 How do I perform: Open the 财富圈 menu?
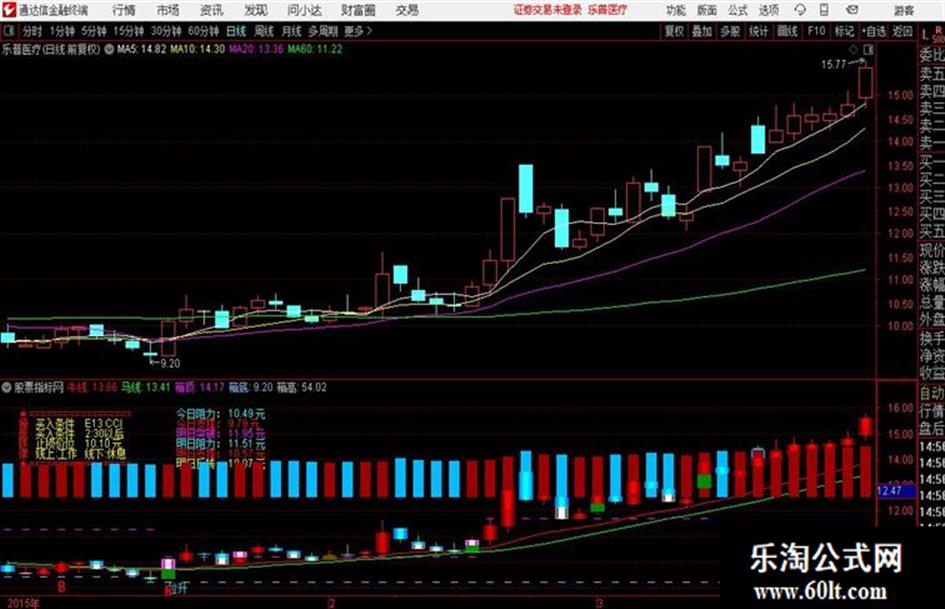pos(358,10)
